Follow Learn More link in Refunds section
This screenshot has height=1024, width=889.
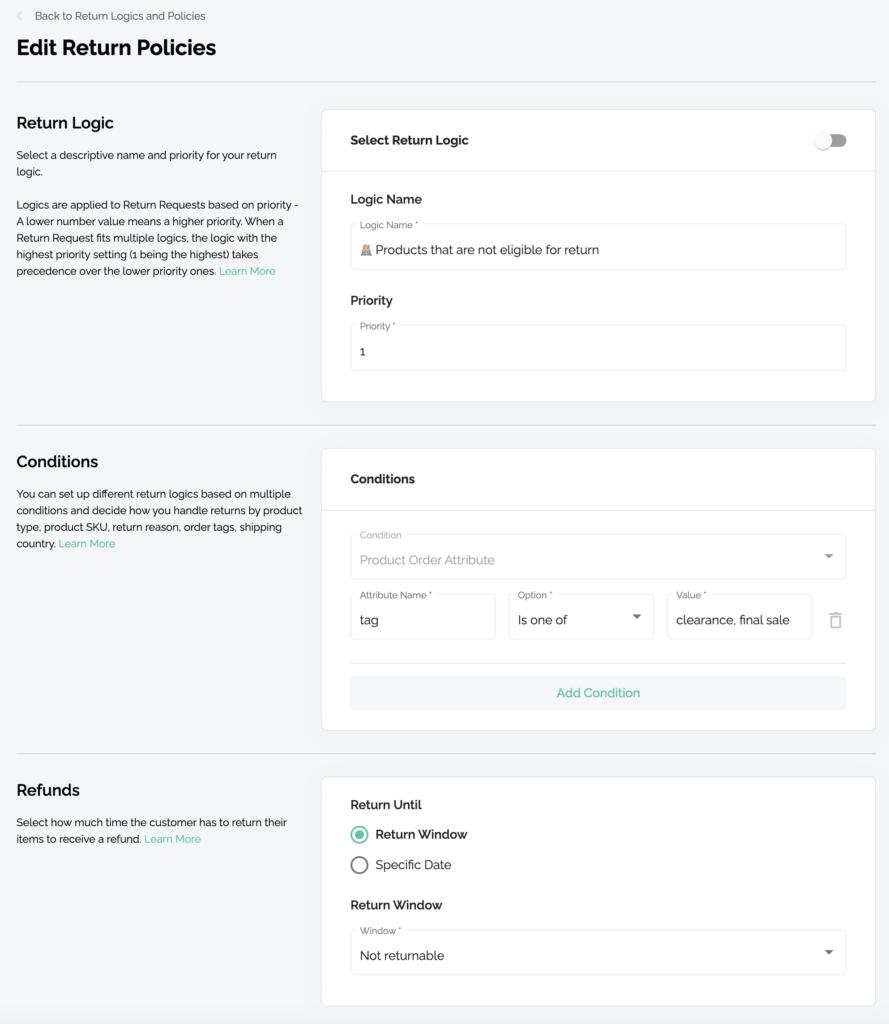(172, 839)
